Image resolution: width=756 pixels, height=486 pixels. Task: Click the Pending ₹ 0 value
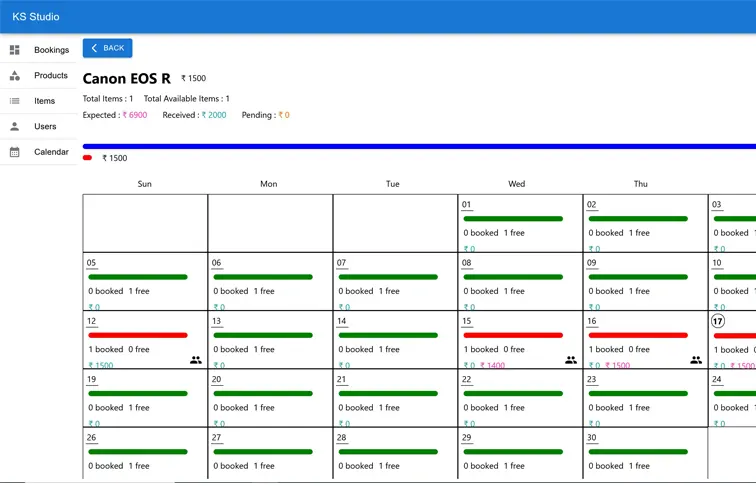[x=284, y=115]
